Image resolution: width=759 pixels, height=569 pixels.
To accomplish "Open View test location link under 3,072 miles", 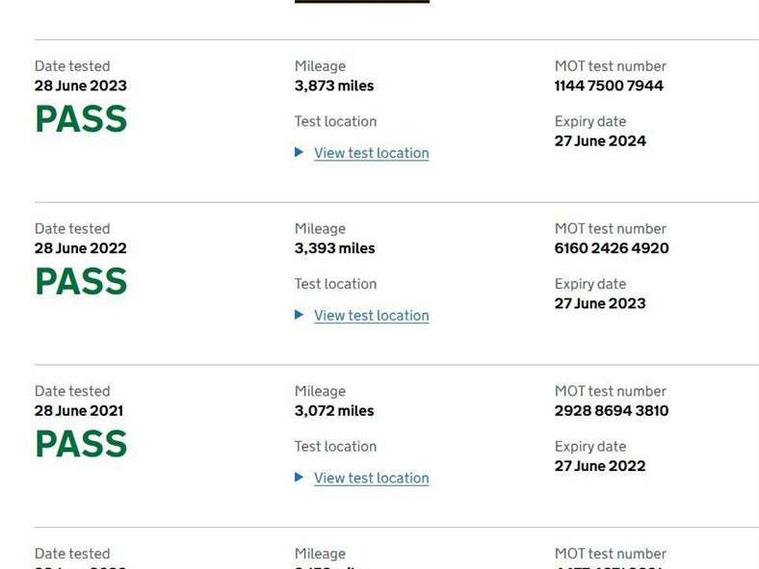I will (x=371, y=478).
